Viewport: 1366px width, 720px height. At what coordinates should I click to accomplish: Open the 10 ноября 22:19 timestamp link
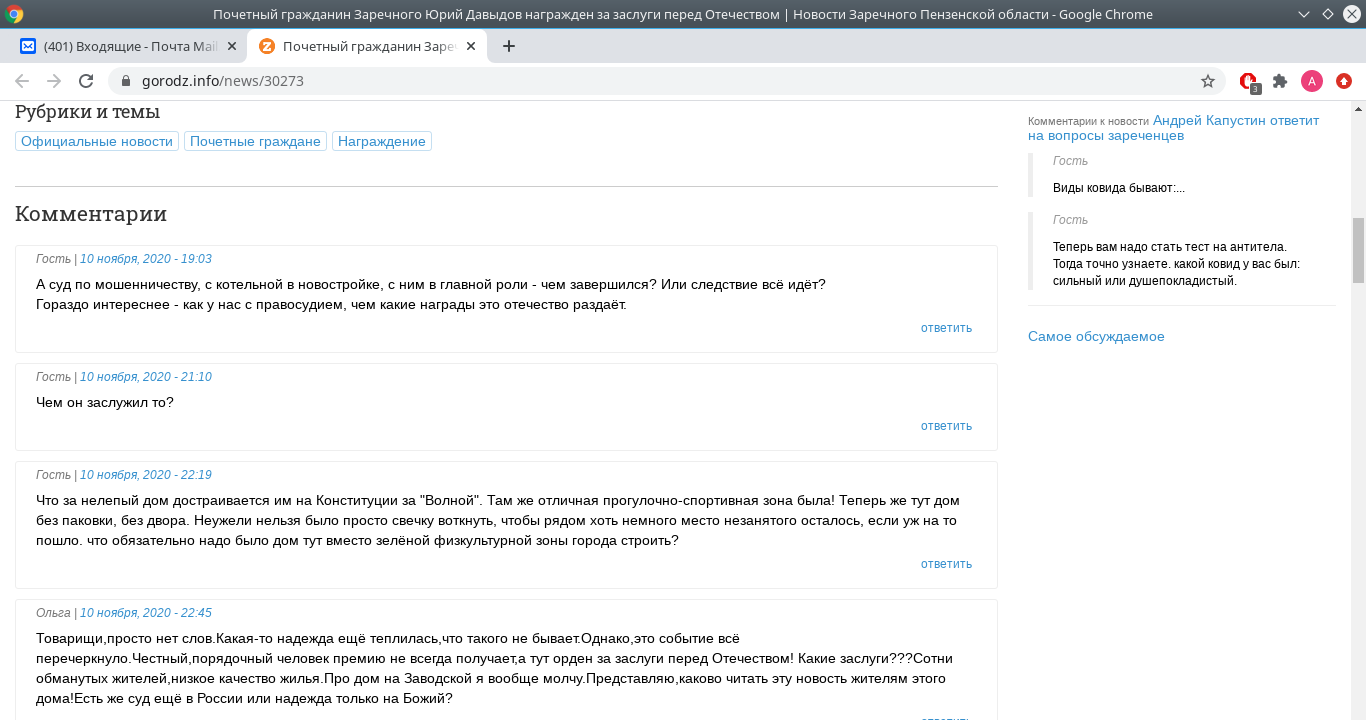(x=146, y=475)
